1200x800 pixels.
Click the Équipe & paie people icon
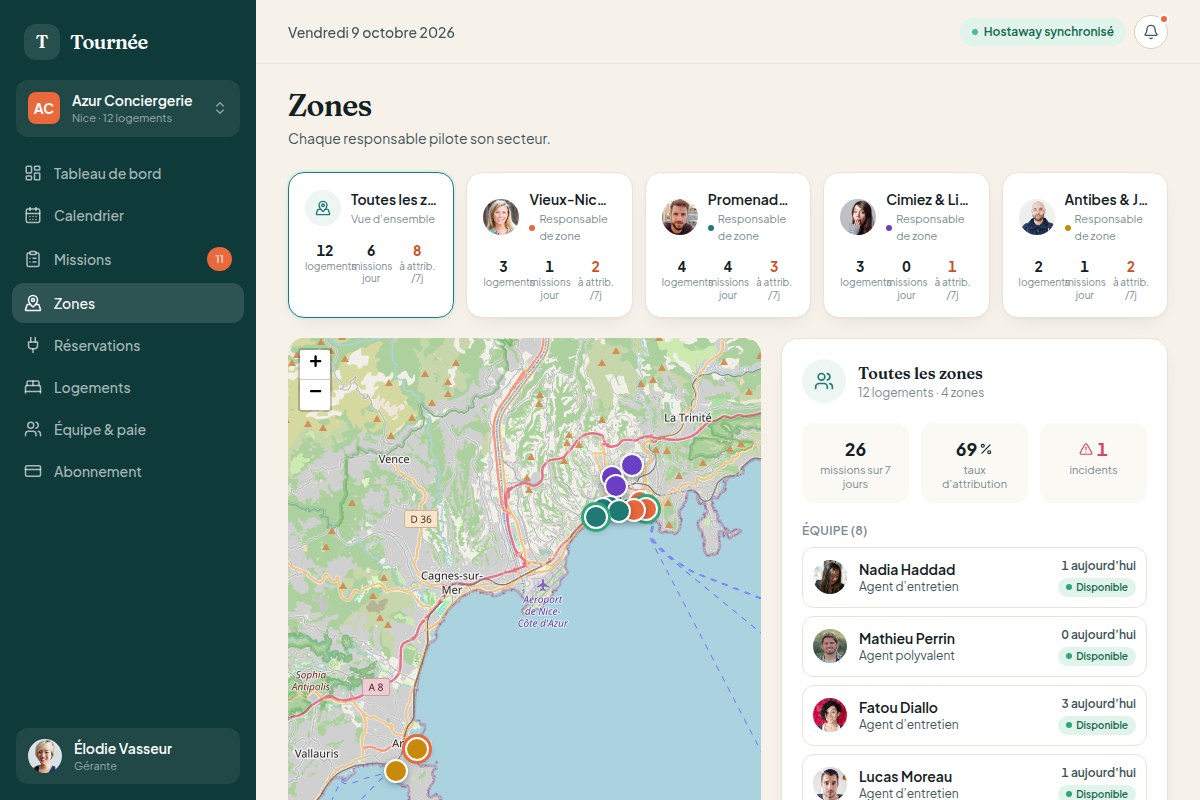[33, 429]
